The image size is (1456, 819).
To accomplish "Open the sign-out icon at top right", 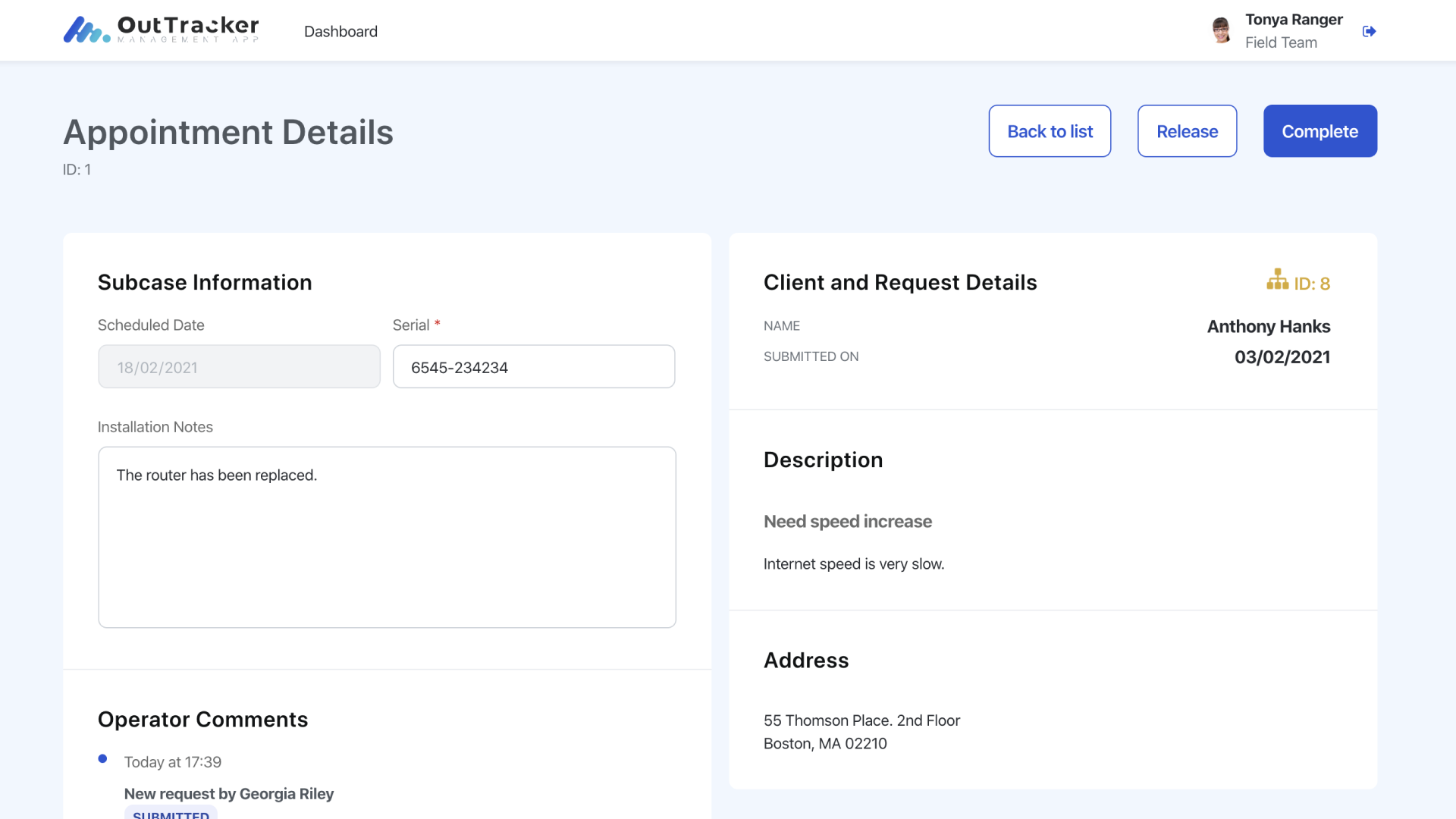I will [x=1370, y=31].
